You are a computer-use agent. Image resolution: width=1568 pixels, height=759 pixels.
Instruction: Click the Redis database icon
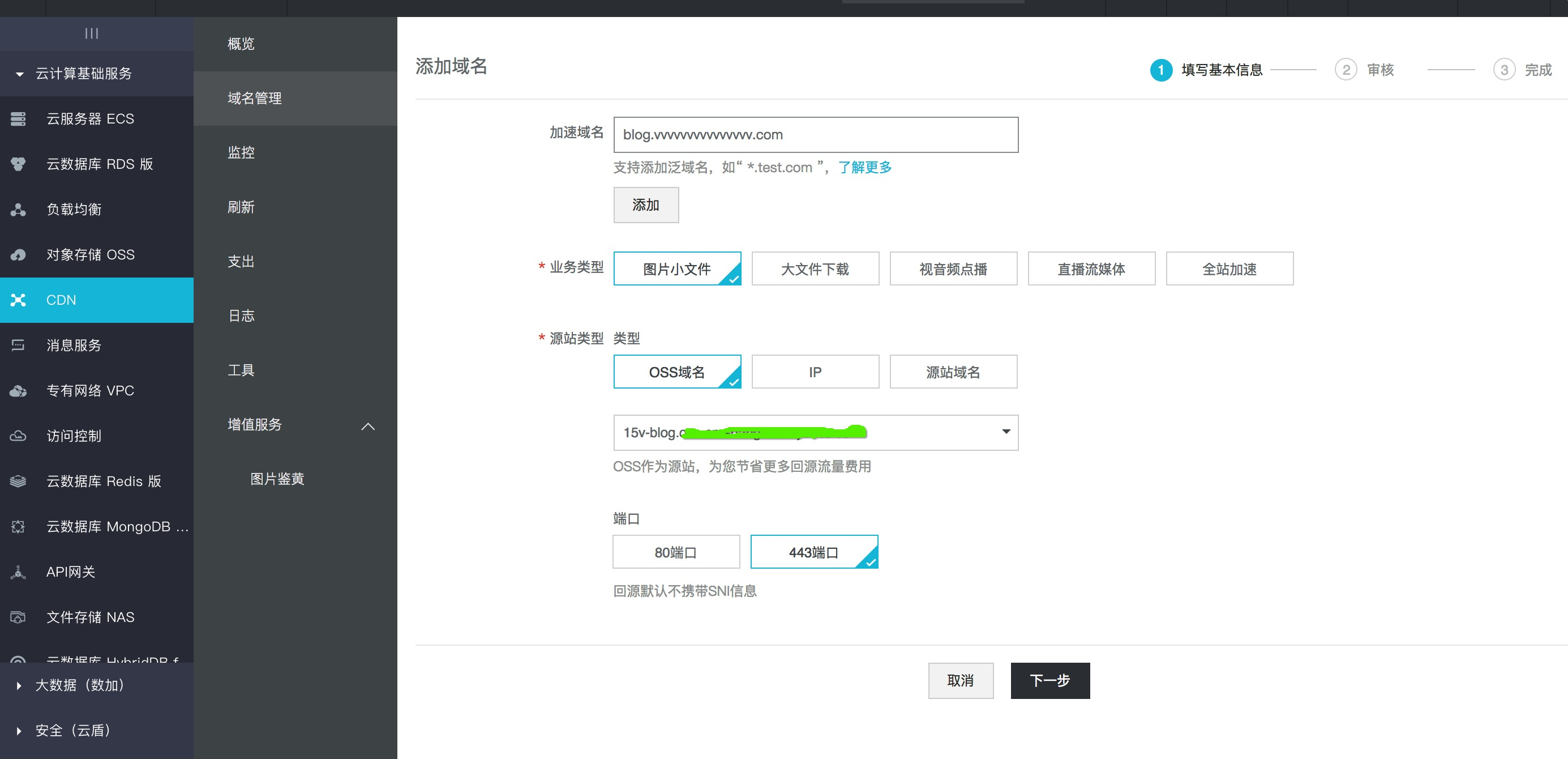18,481
